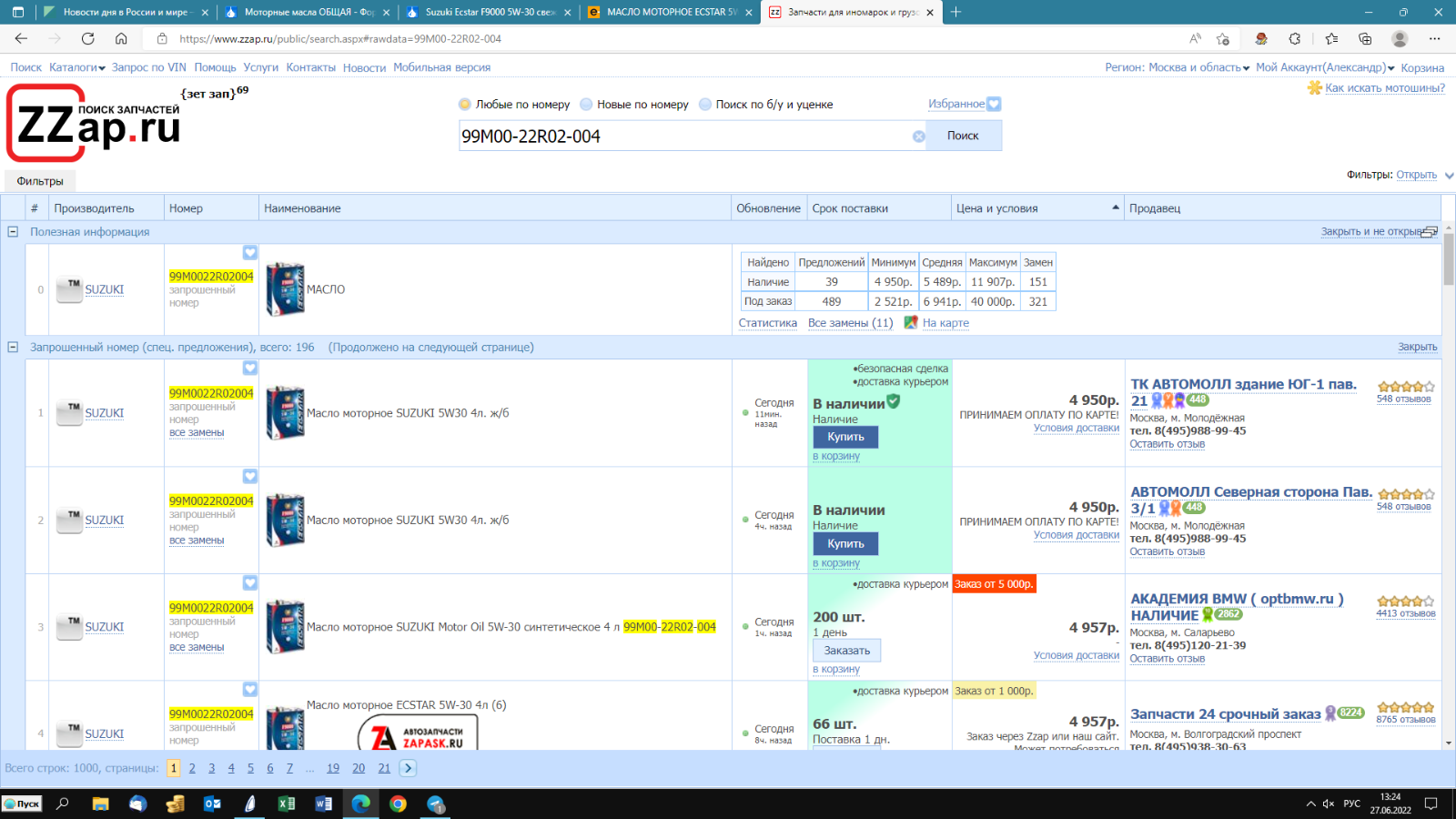Go back in the browser
1456x819 pixels.
pos(21,38)
